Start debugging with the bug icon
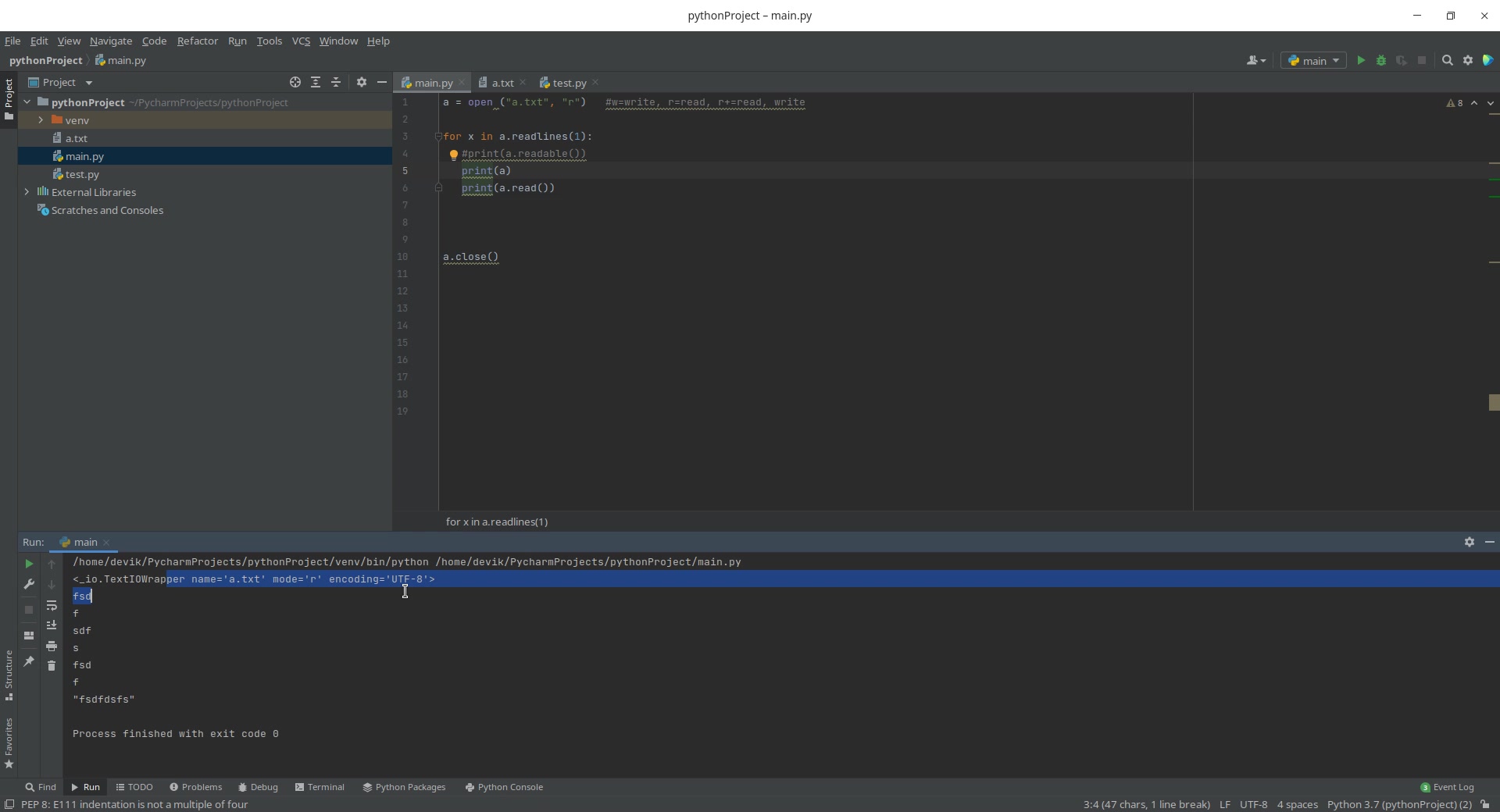Screen dimensions: 1500x812 1381,60
